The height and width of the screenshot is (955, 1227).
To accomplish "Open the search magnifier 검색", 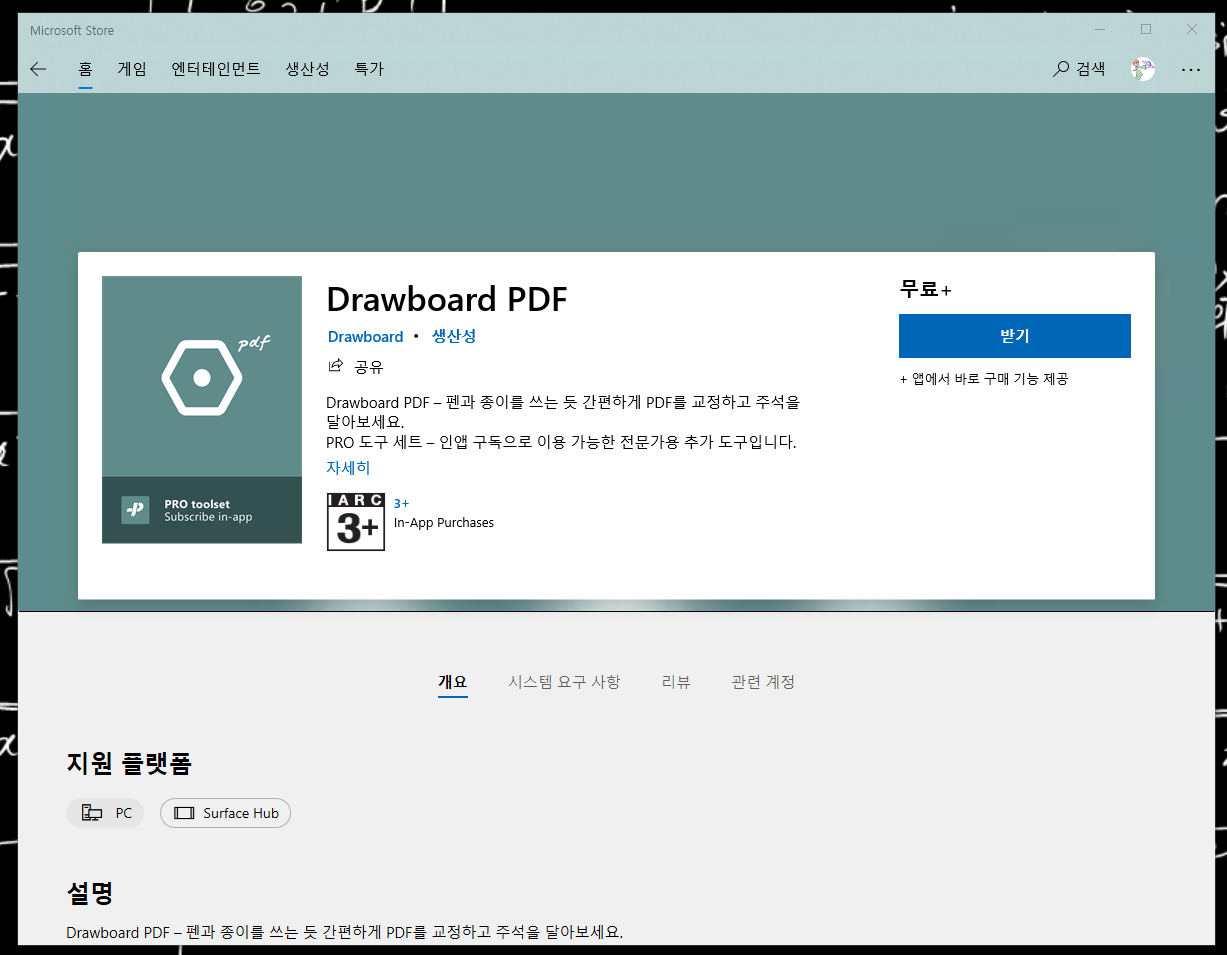I will click(x=1079, y=69).
